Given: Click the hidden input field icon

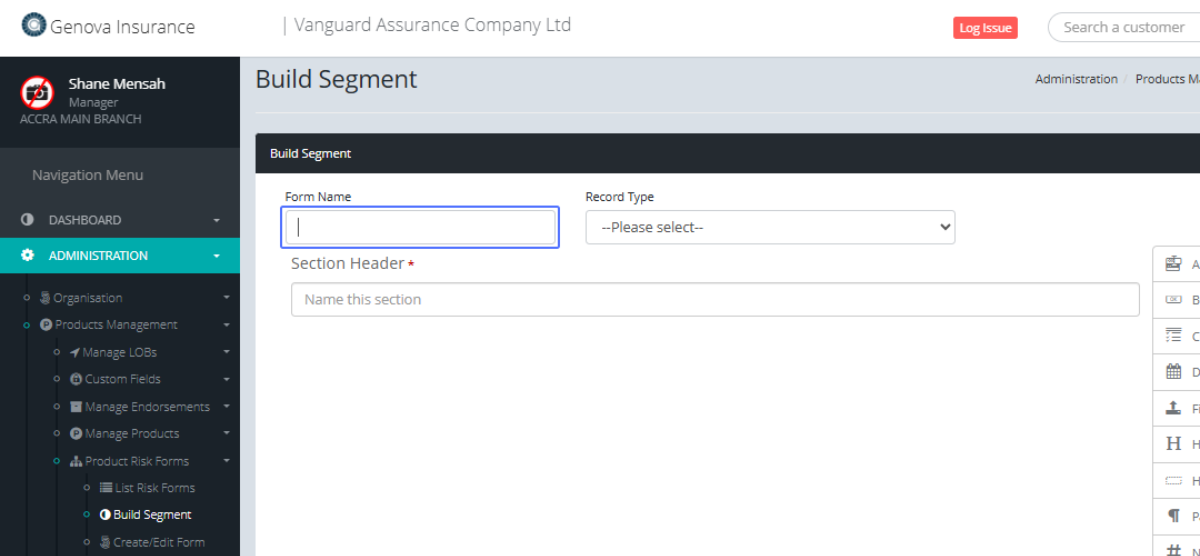Looking at the screenshot, I should tap(1174, 481).
